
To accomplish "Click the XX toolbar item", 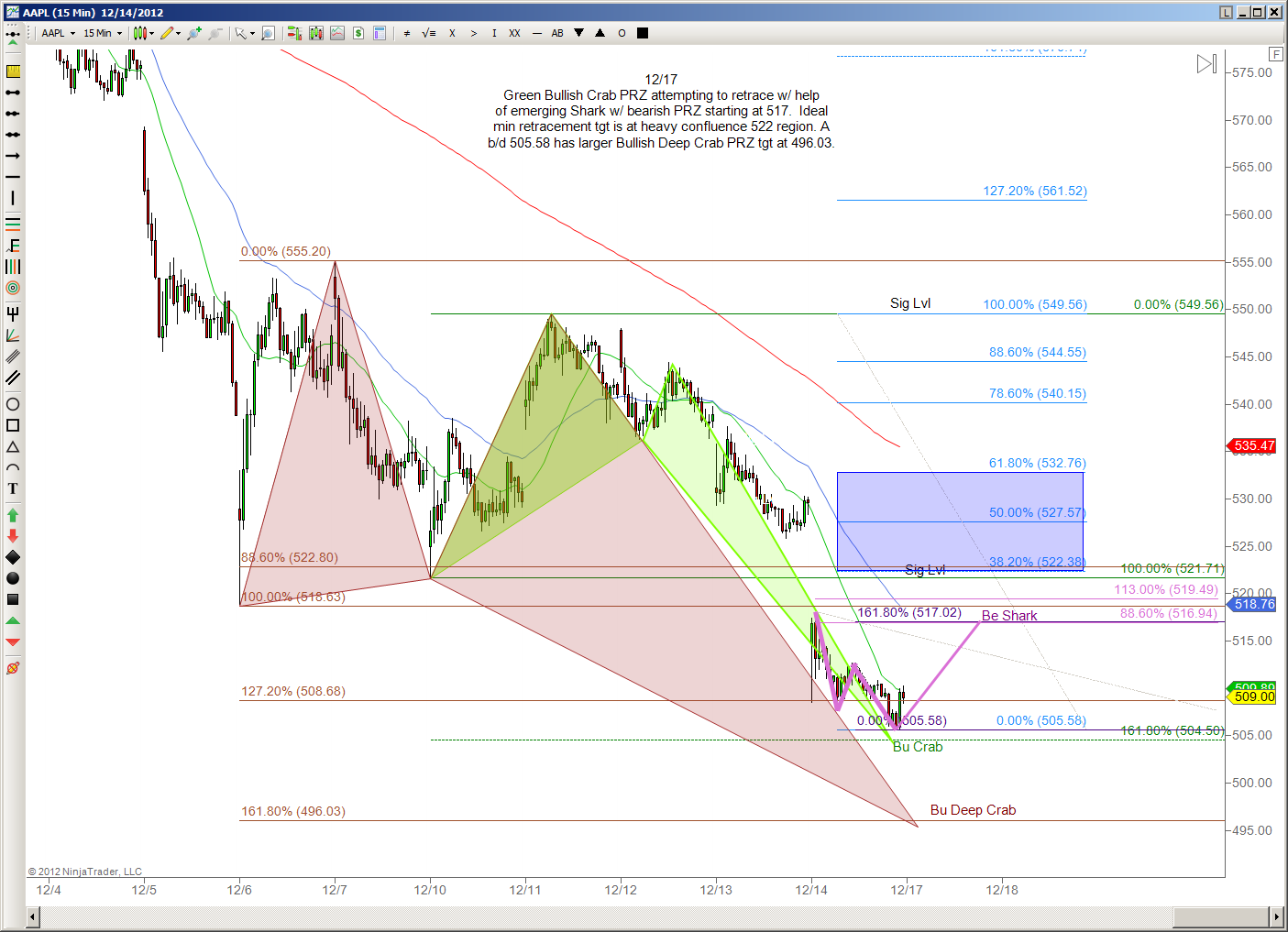I will 514,33.
